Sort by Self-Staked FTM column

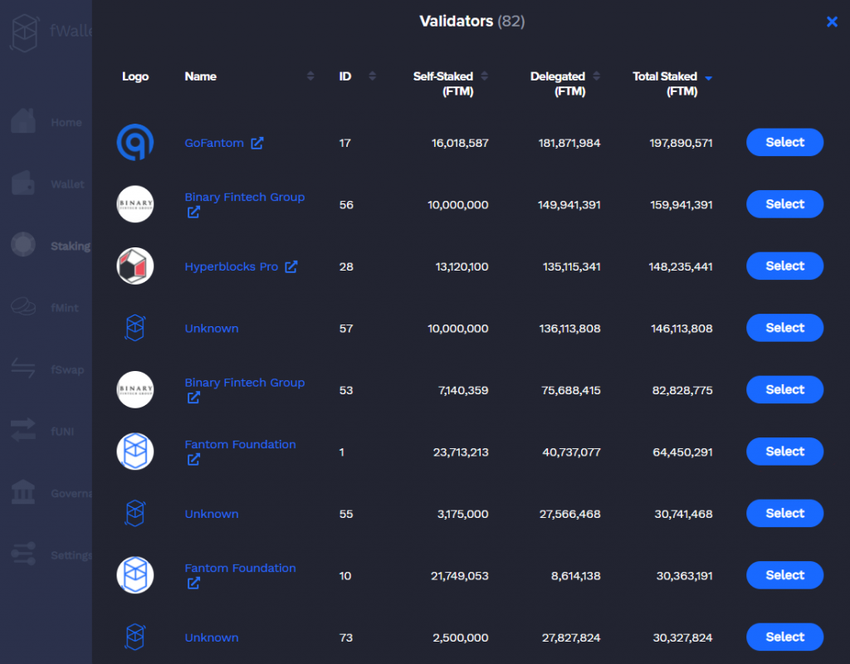coord(485,76)
